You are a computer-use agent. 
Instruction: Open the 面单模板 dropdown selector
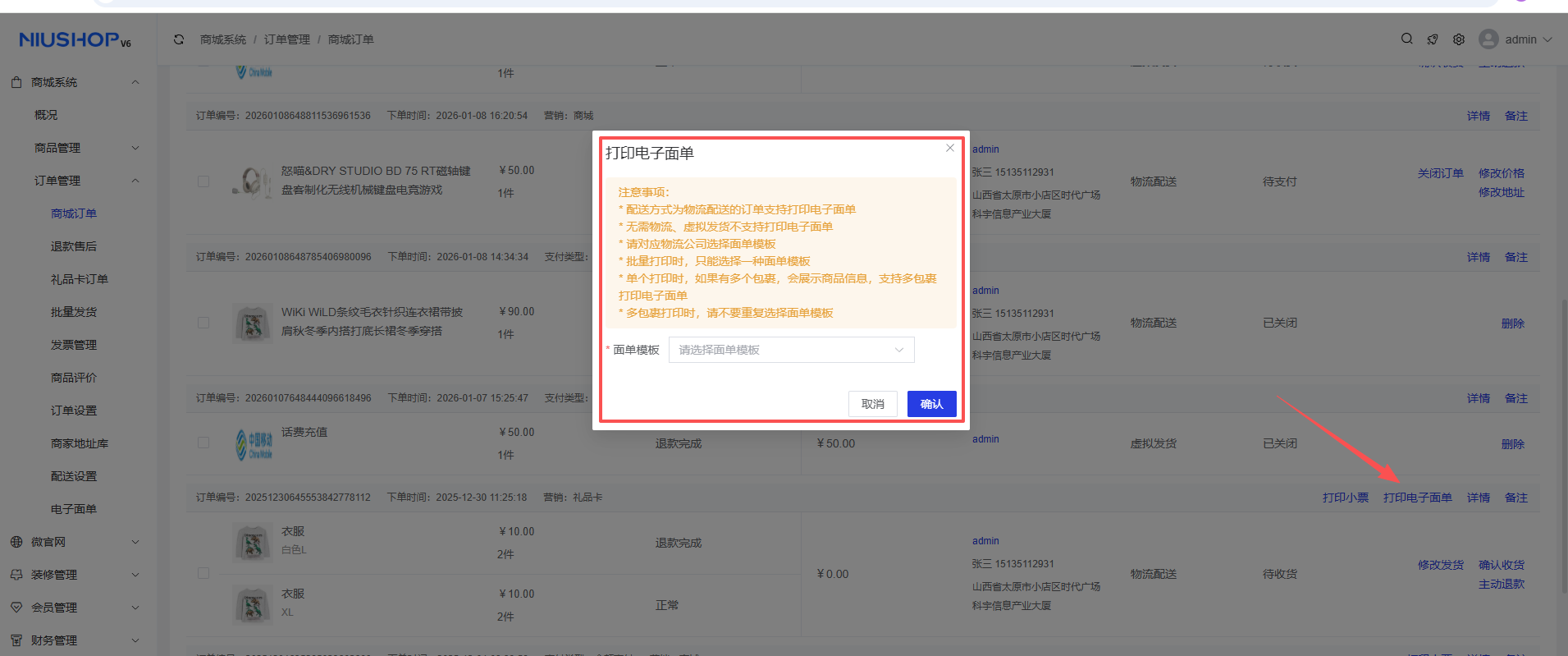tap(791, 350)
